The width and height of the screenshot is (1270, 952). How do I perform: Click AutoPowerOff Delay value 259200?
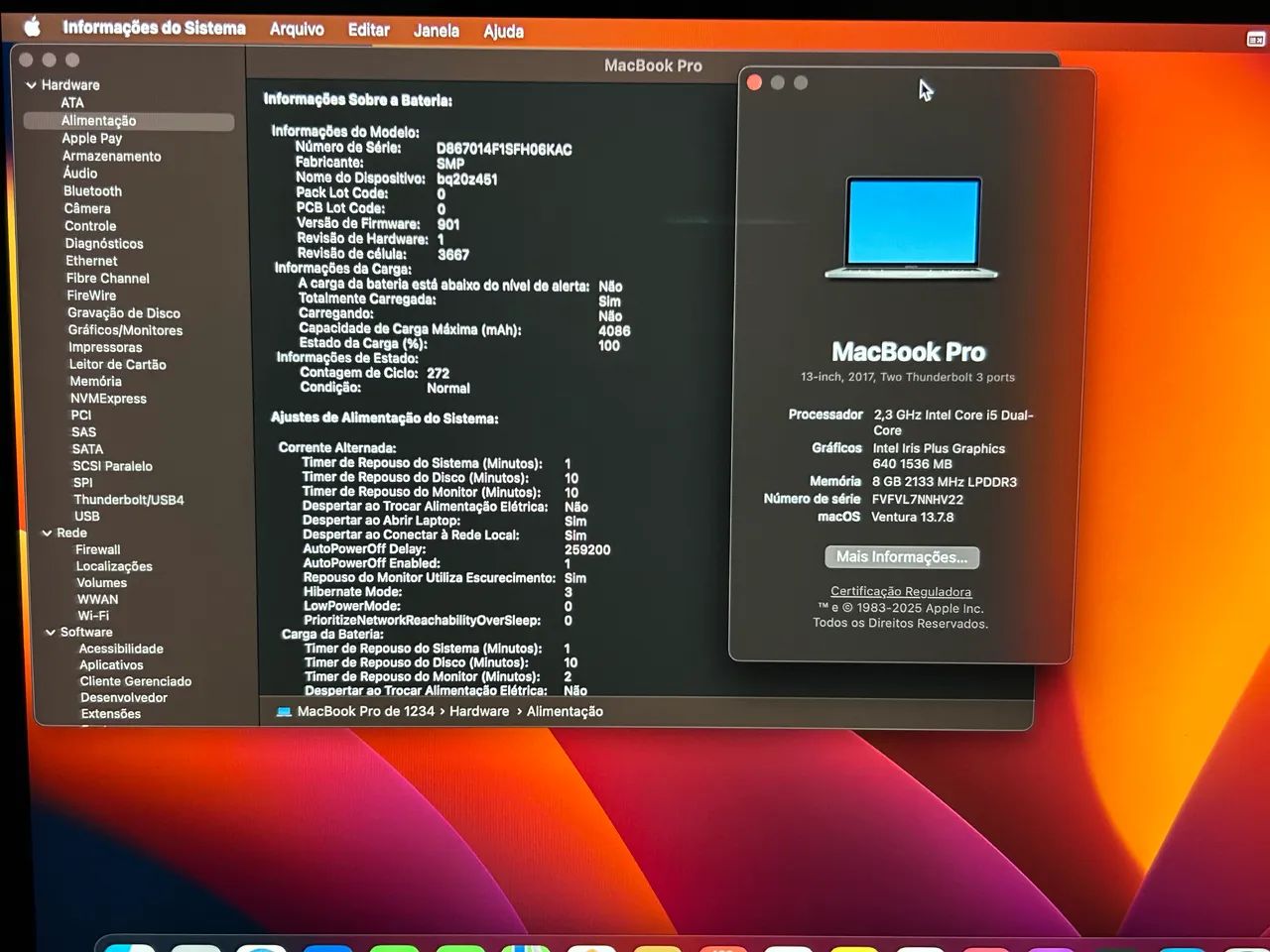(587, 549)
